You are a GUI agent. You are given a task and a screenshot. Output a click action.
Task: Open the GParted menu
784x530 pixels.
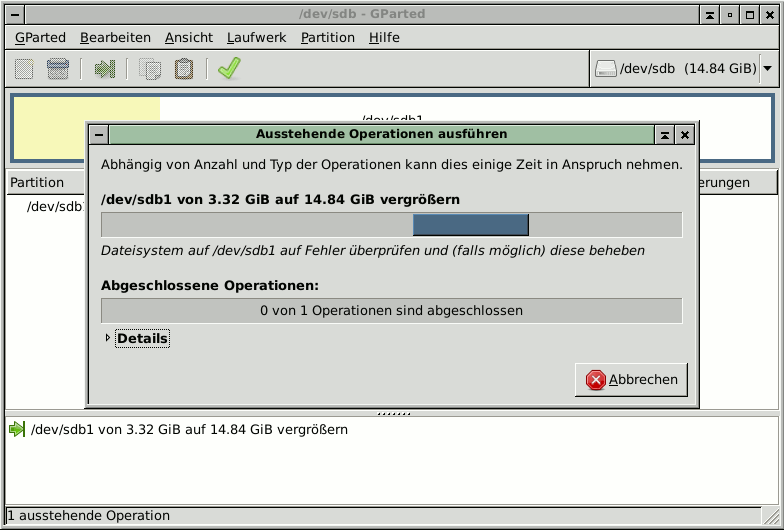pos(40,38)
